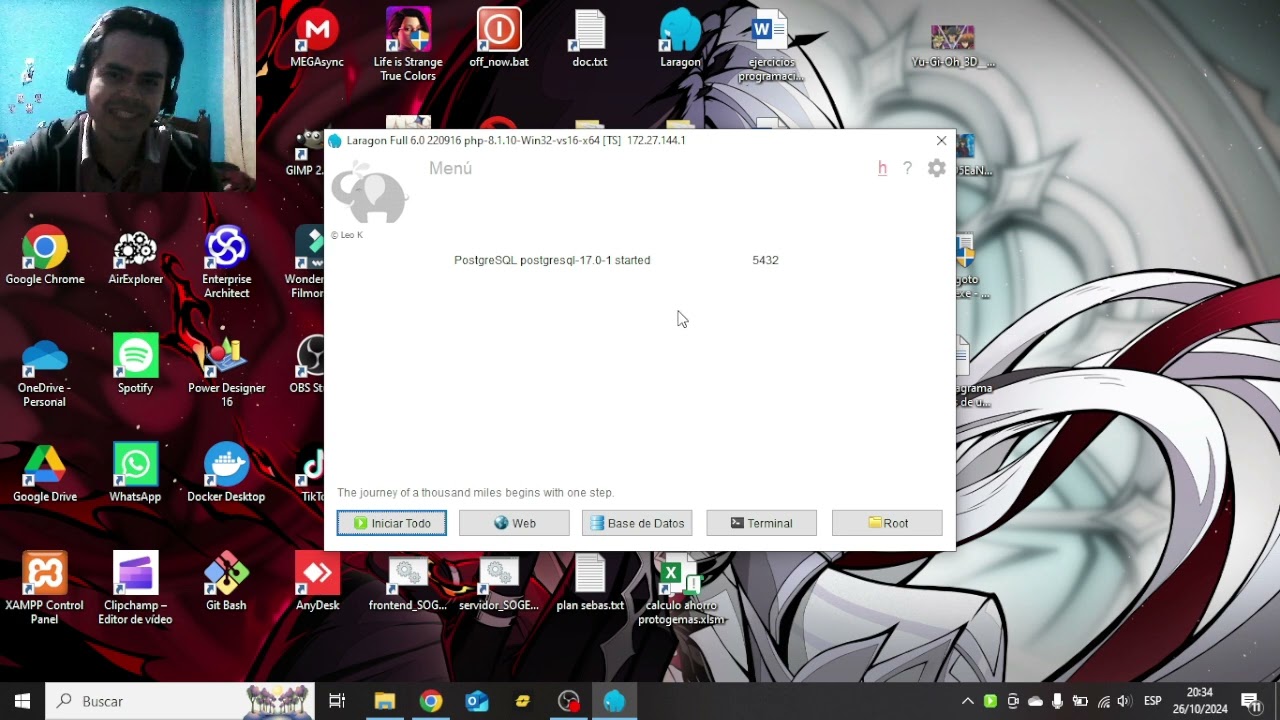Click the PostgreSQL port value 5432

tap(765, 260)
